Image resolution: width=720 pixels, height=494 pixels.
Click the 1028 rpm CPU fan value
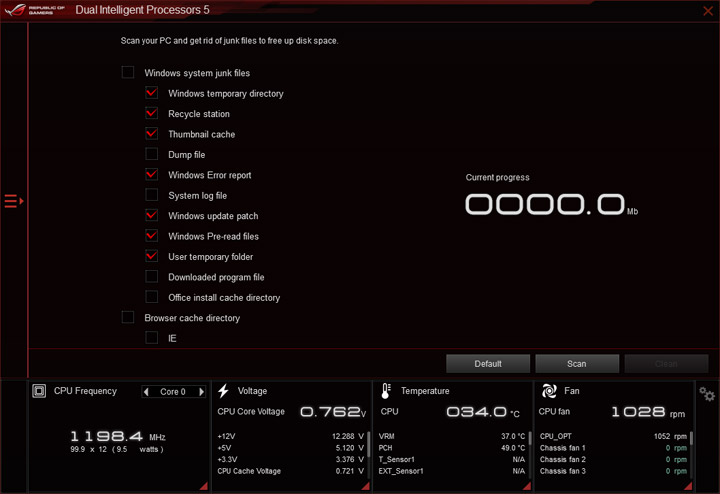click(x=648, y=412)
